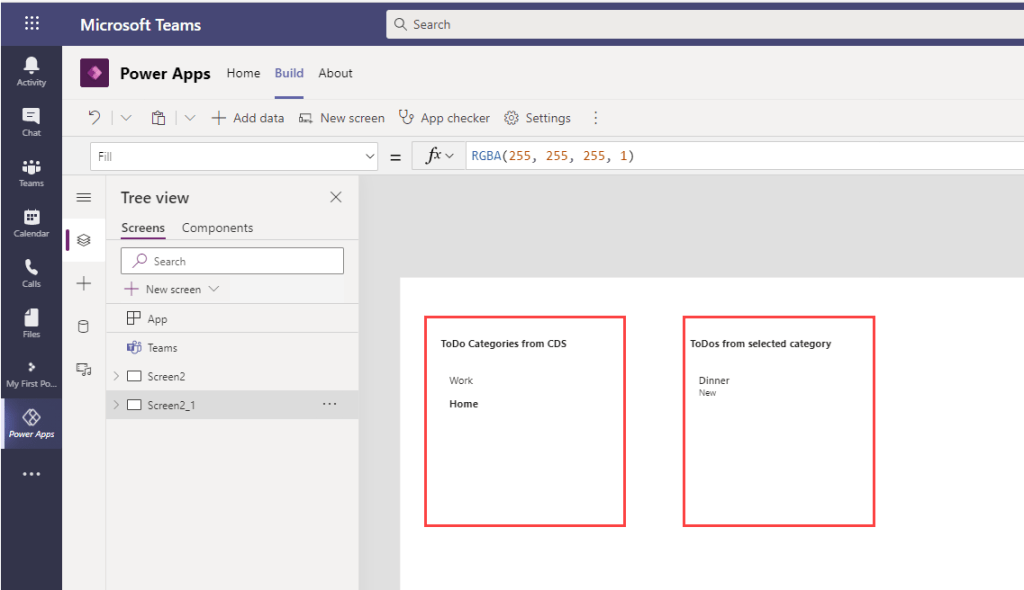
Task: Switch to the Components tab
Action: (x=217, y=228)
